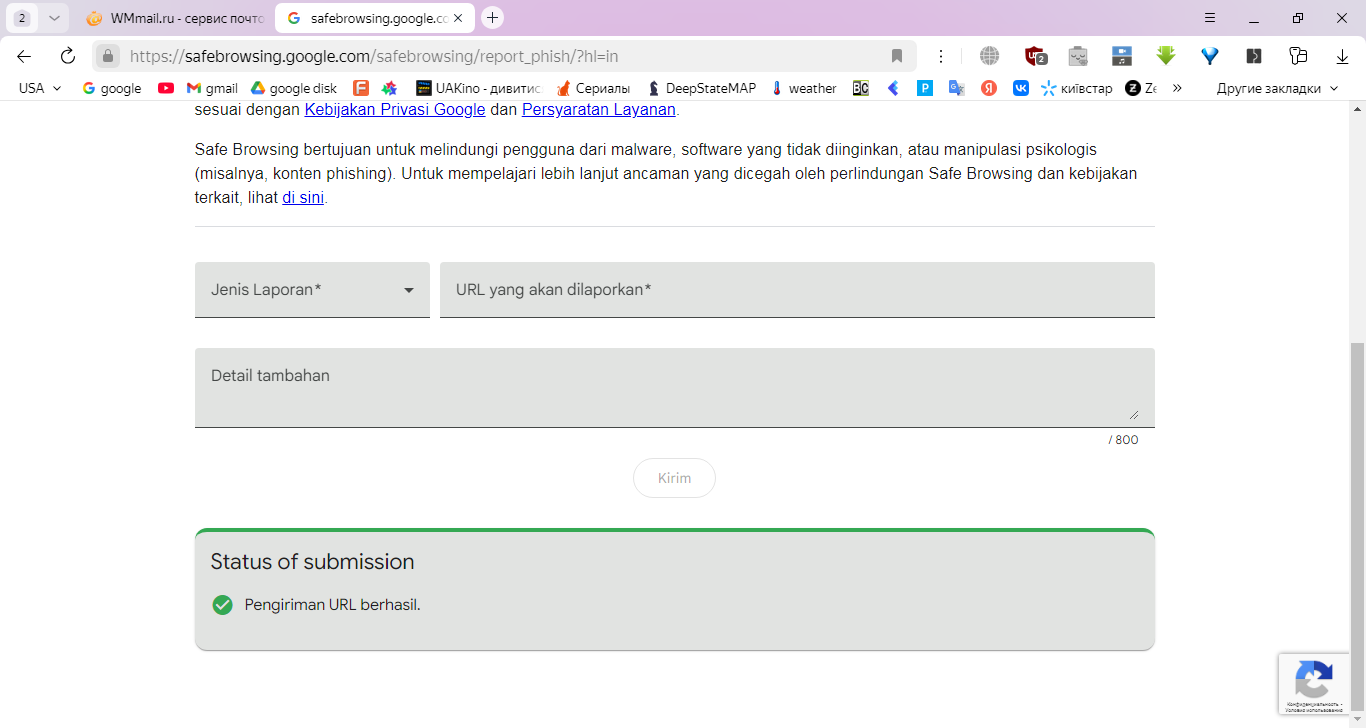Click the green download arrow extension
This screenshot has height=728, width=1366.
(x=1165, y=56)
